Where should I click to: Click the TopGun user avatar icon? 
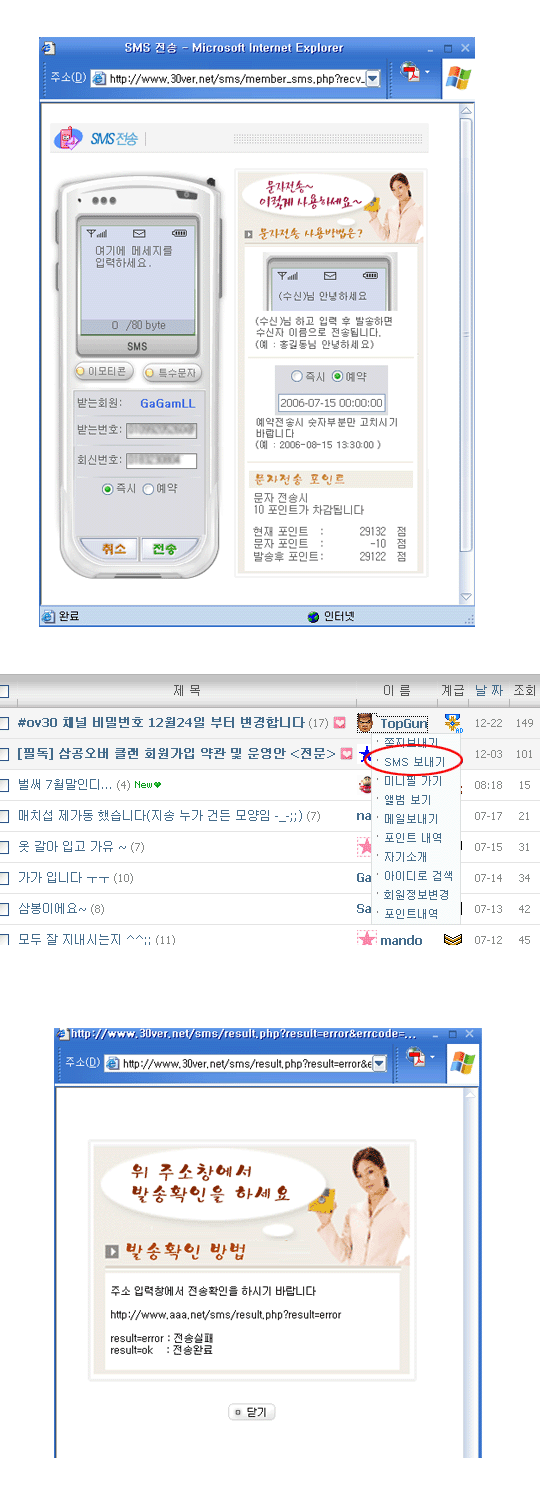[x=366, y=722]
